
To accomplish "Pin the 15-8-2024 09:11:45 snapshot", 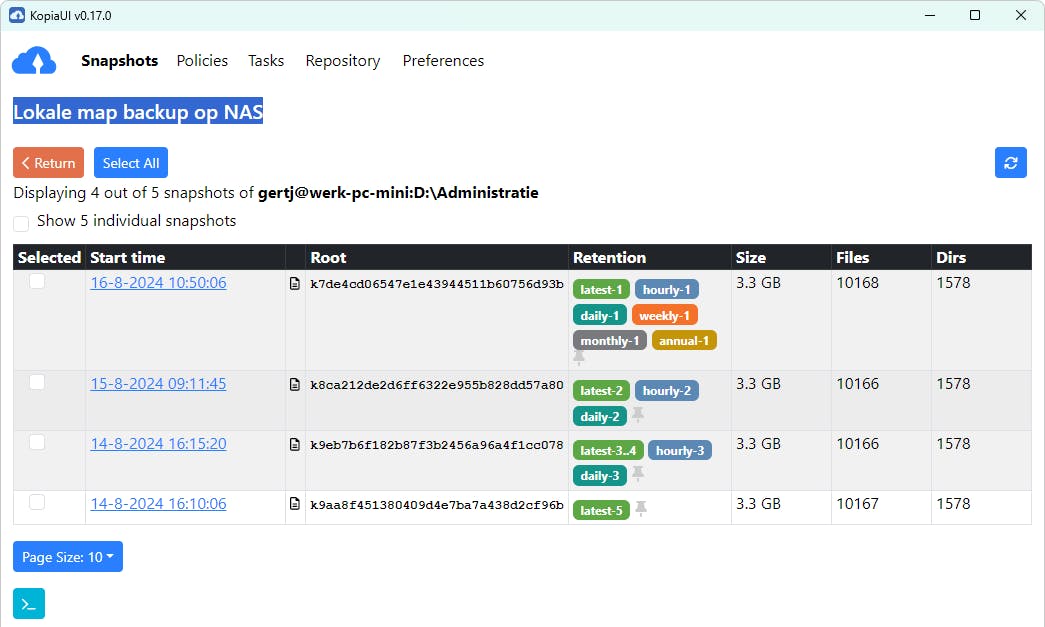I will tap(638, 414).
